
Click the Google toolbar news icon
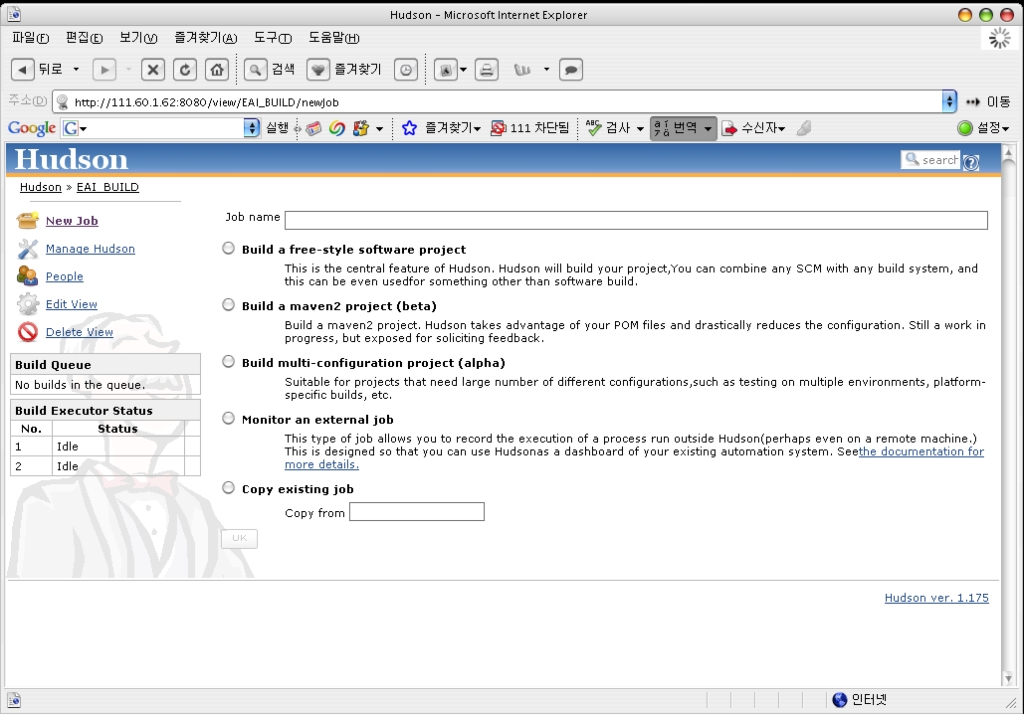(x=313, y=128)
